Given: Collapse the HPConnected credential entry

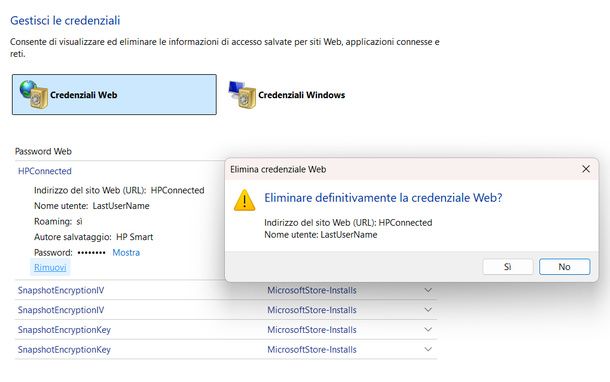Looking at the screenshot, I should click(45, 171).
